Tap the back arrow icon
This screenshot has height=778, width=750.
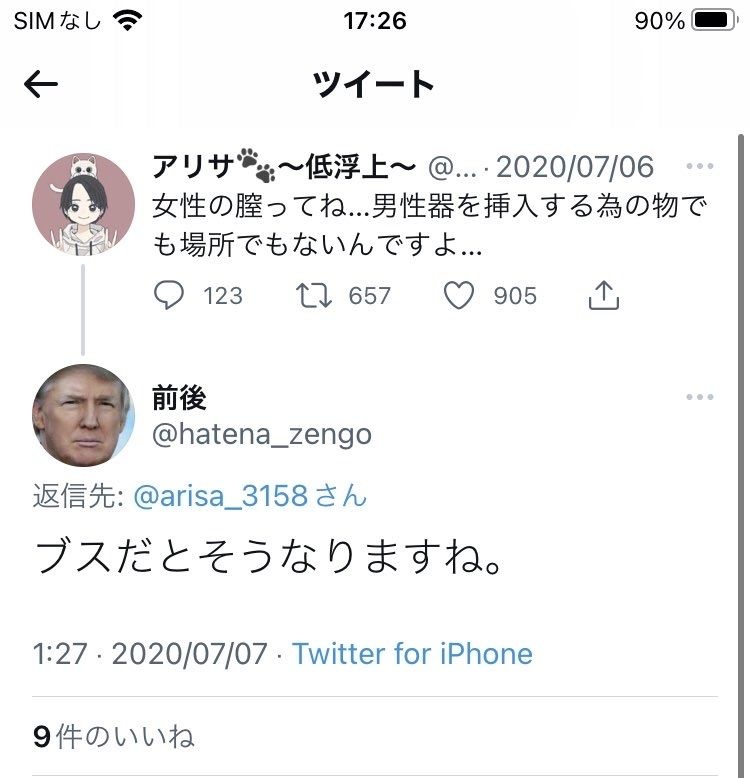[41, 85]
